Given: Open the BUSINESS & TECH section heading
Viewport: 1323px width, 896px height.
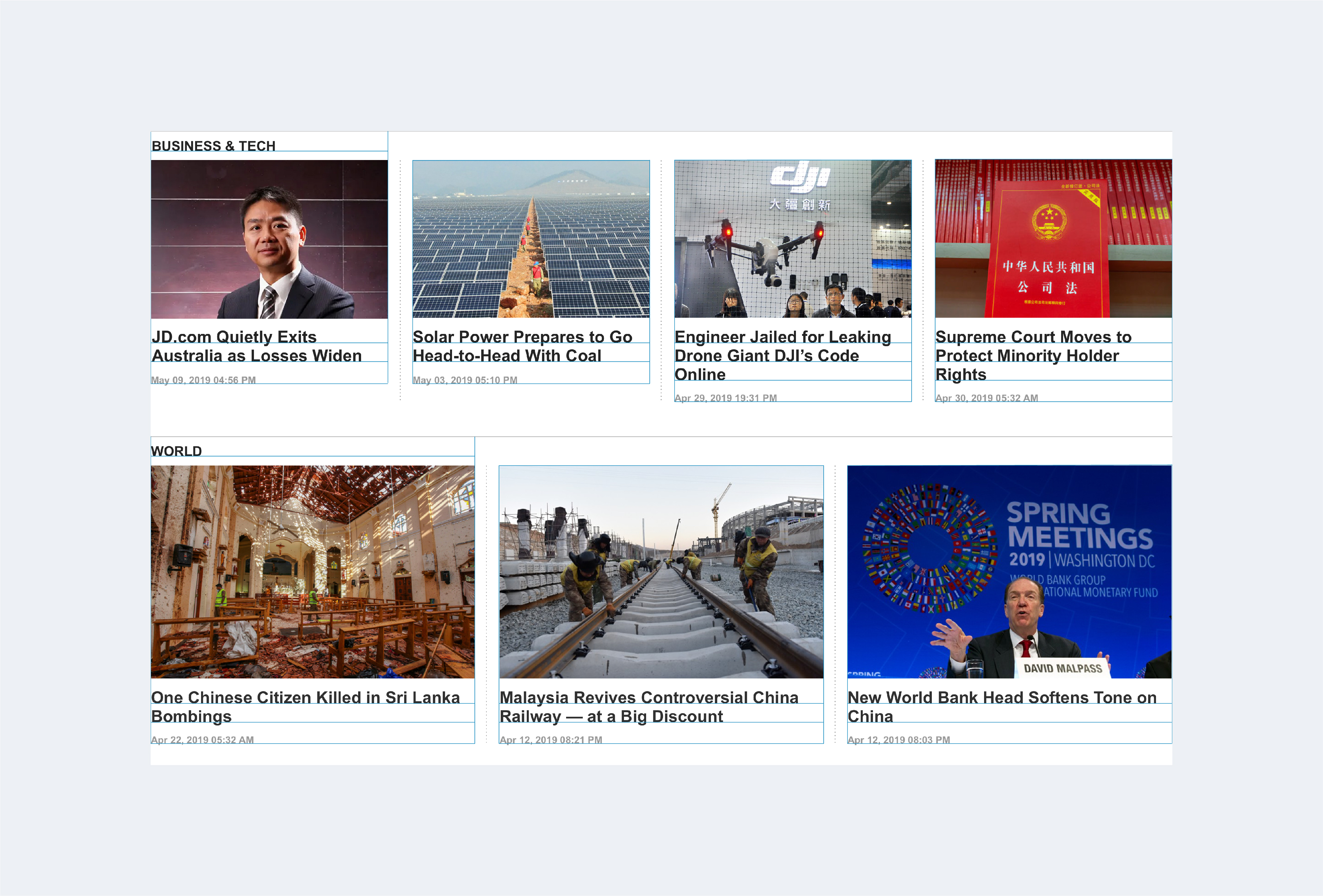Looking at the screenshot, I should (214, 146).
